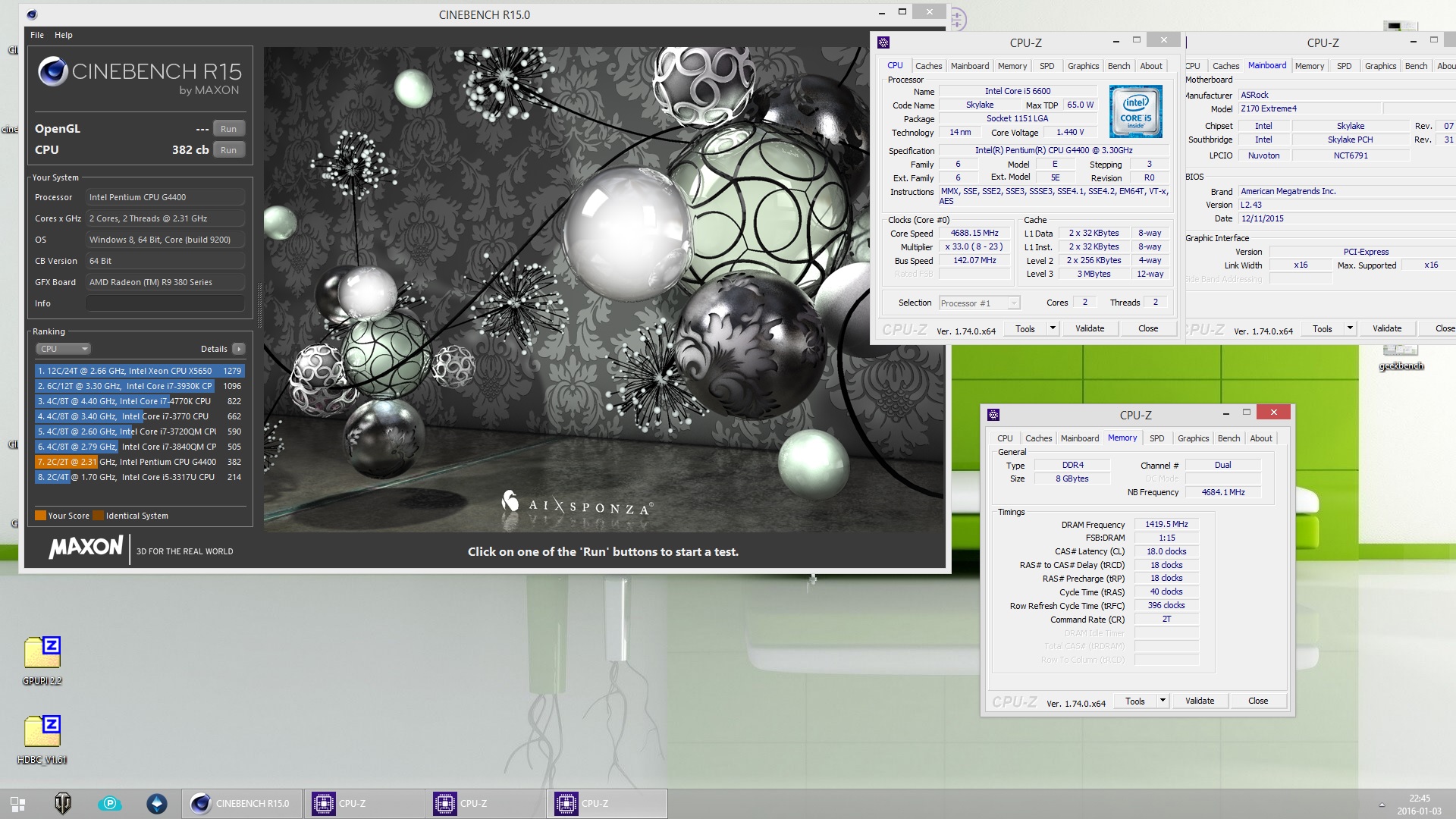Click the Core Voltage value 1.440 V
The width and height of the screenshot is (1456, 819).
1070,133
